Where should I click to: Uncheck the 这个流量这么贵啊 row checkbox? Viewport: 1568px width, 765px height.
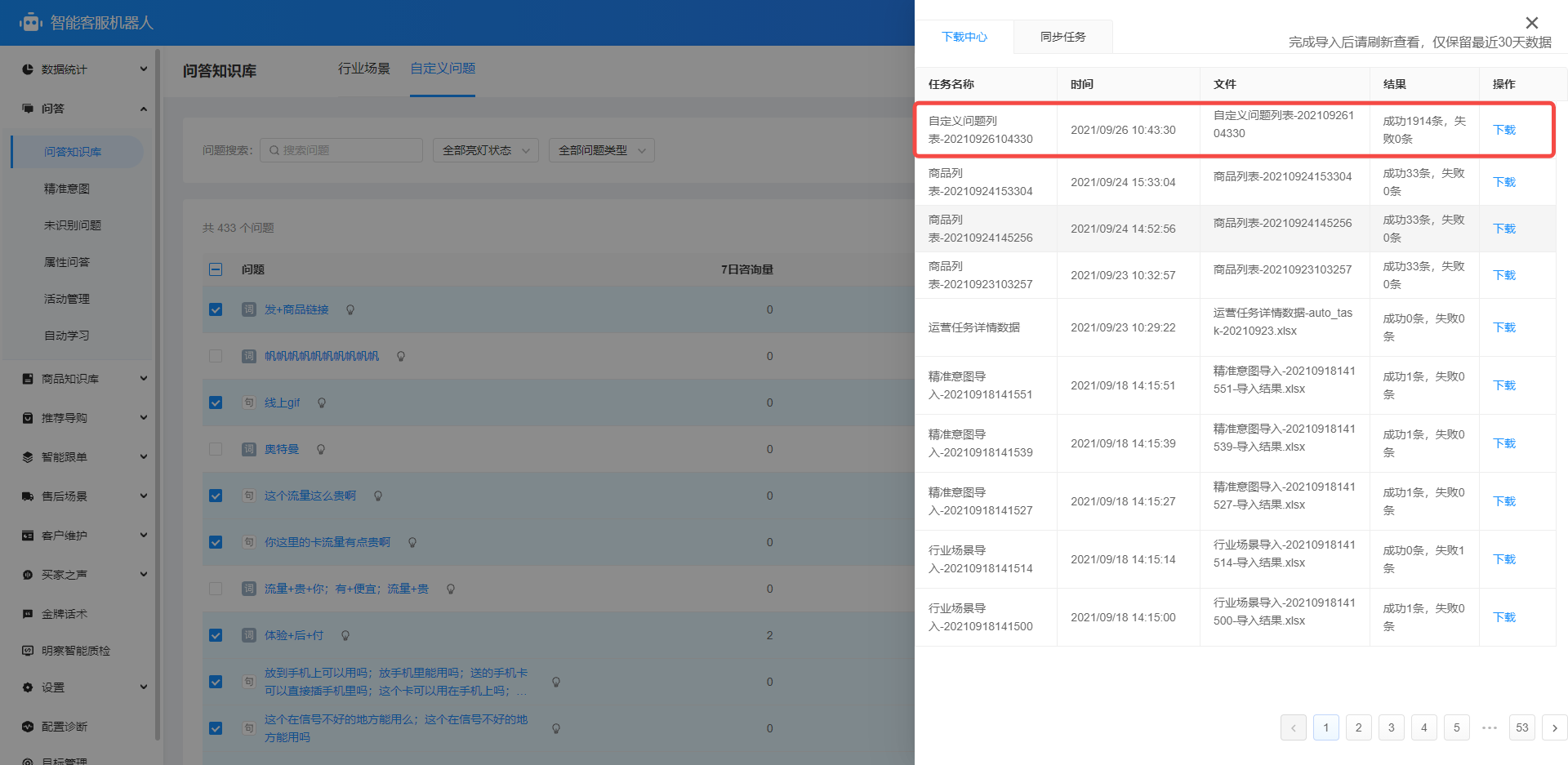(216, 496)
